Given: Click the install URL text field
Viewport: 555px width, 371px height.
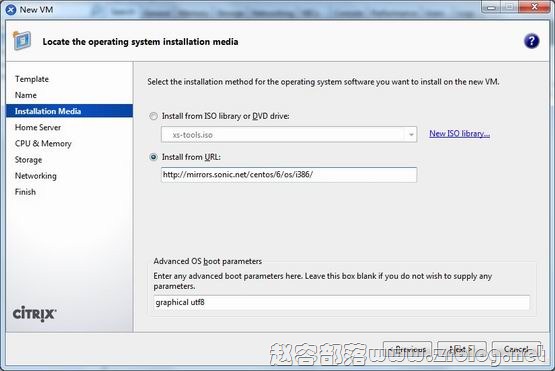Looking at the screenshot, I should pos(289,175).
